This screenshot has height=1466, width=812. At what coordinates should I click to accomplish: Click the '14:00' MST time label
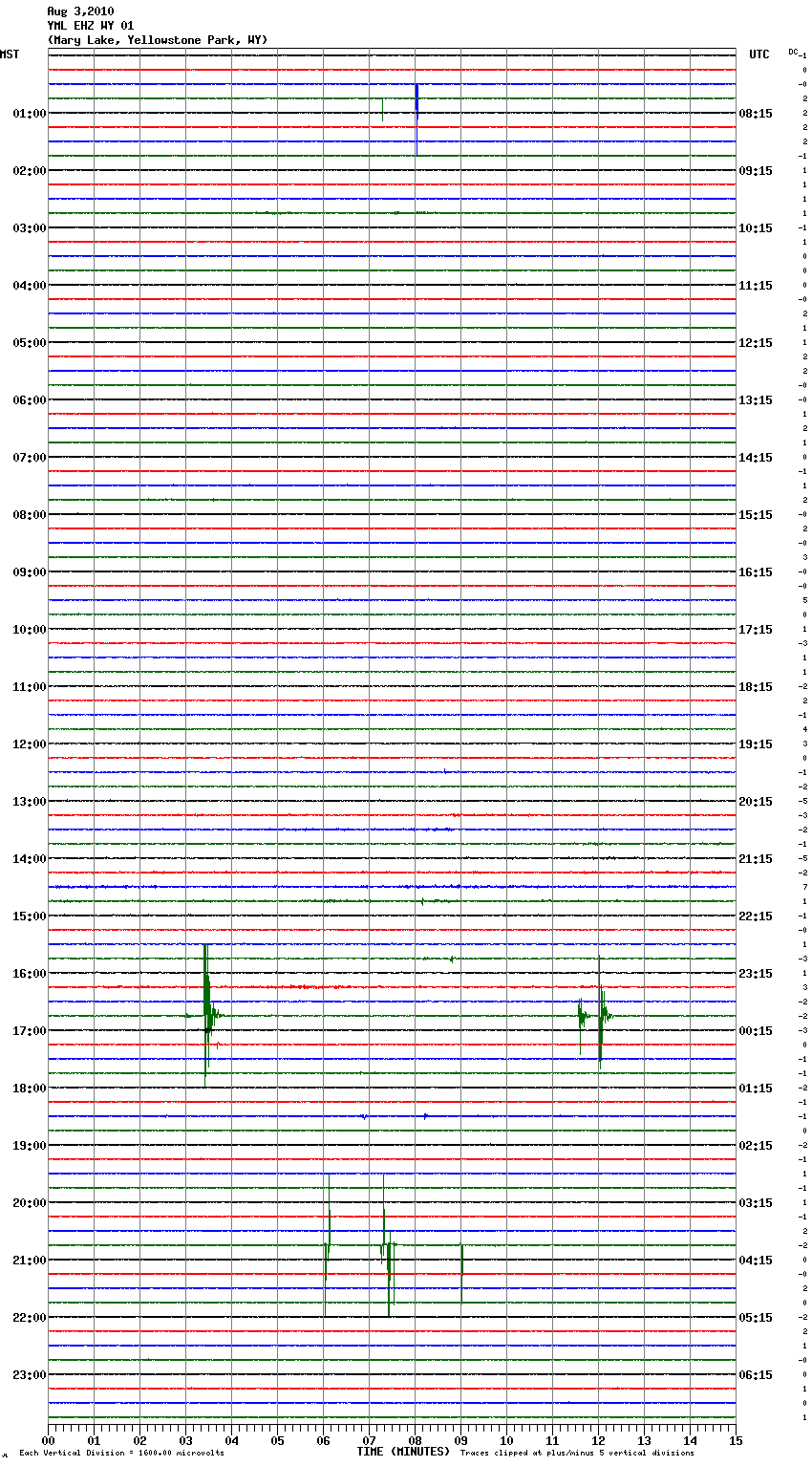30,859
